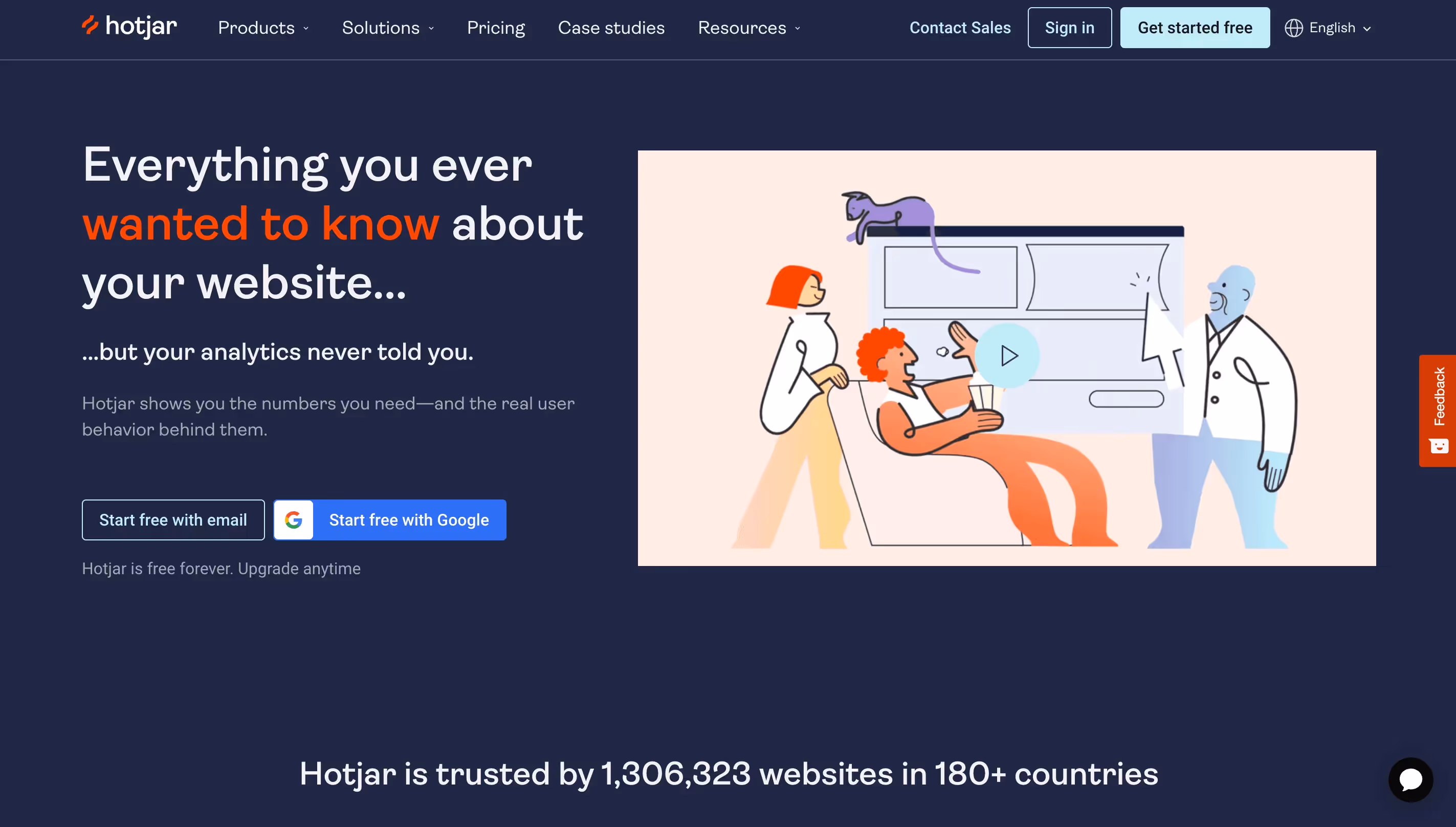
Task: Click the globe language icon
Action: pos(1294,28)
